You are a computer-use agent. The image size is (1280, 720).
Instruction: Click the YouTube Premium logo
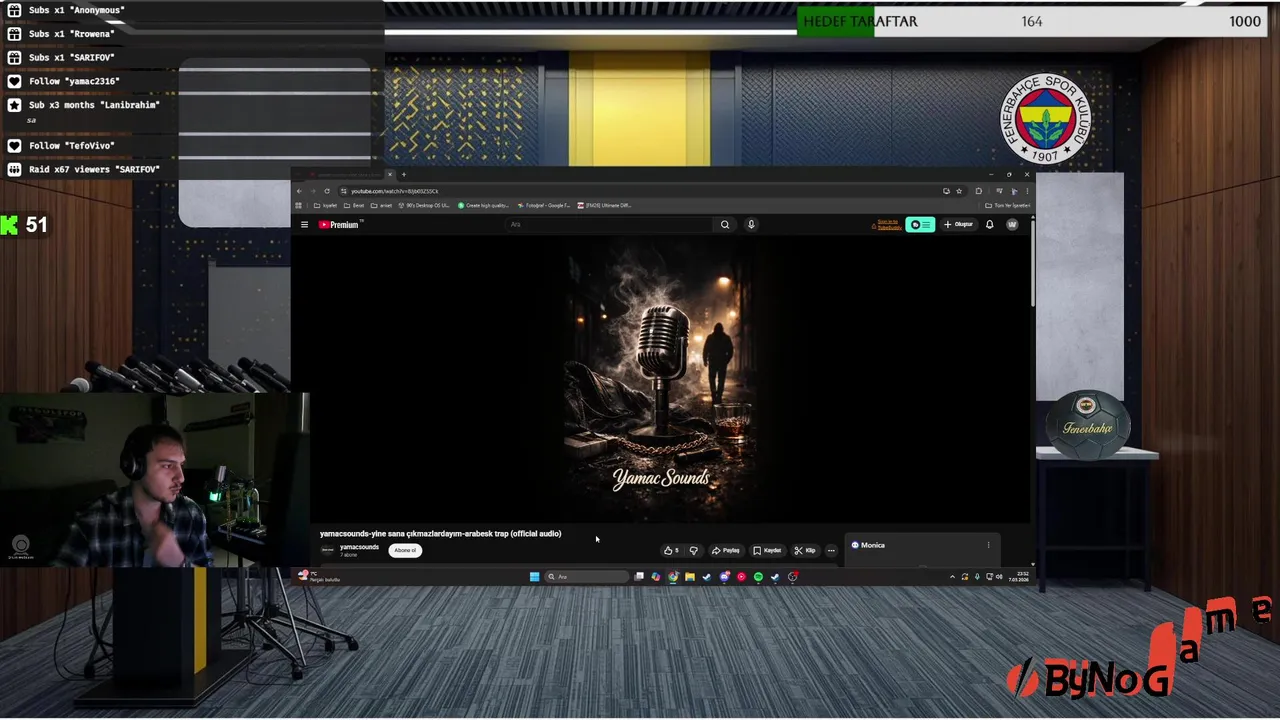pos(339,224)
